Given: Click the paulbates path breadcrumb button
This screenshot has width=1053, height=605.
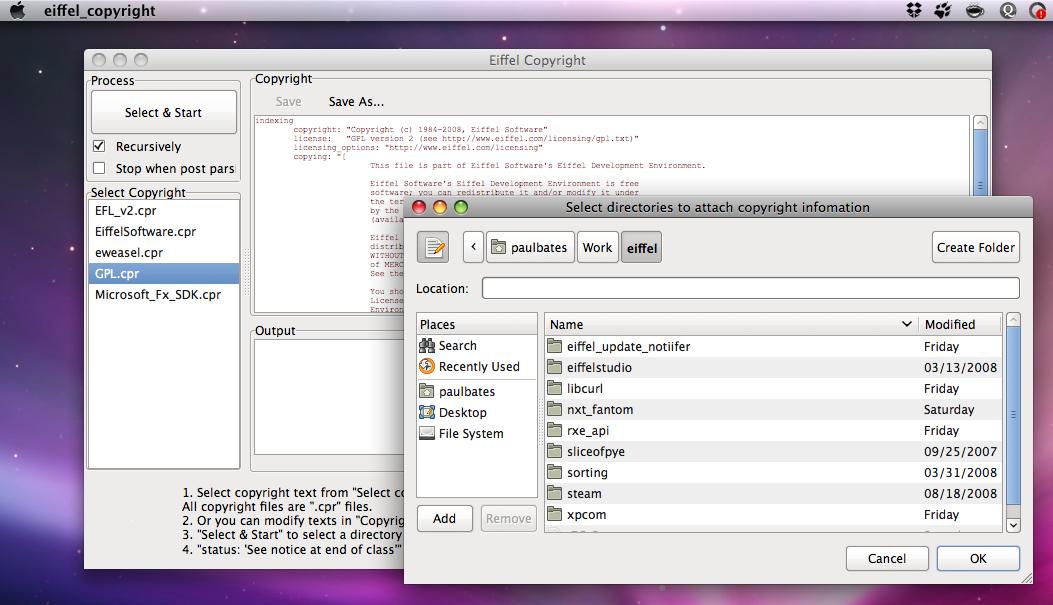Looking at the screenshot, I should click(x=530, y=247).
